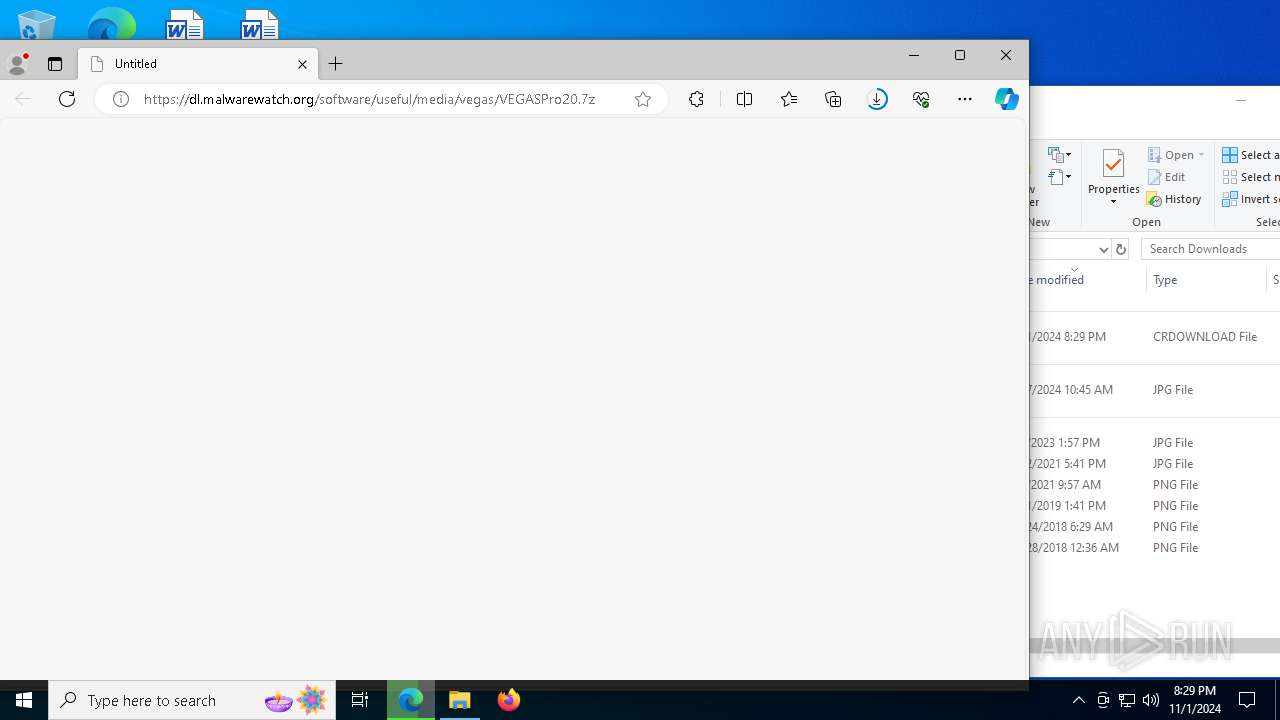This screenshot has height=720, width=1280.
Task: Open Edge Extensions puzzle icon
Action: pos(697,99)
